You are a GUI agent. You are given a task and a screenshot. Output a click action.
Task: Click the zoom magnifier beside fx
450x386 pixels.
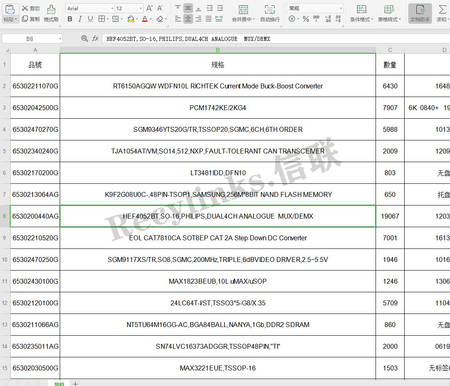[84, 39]
